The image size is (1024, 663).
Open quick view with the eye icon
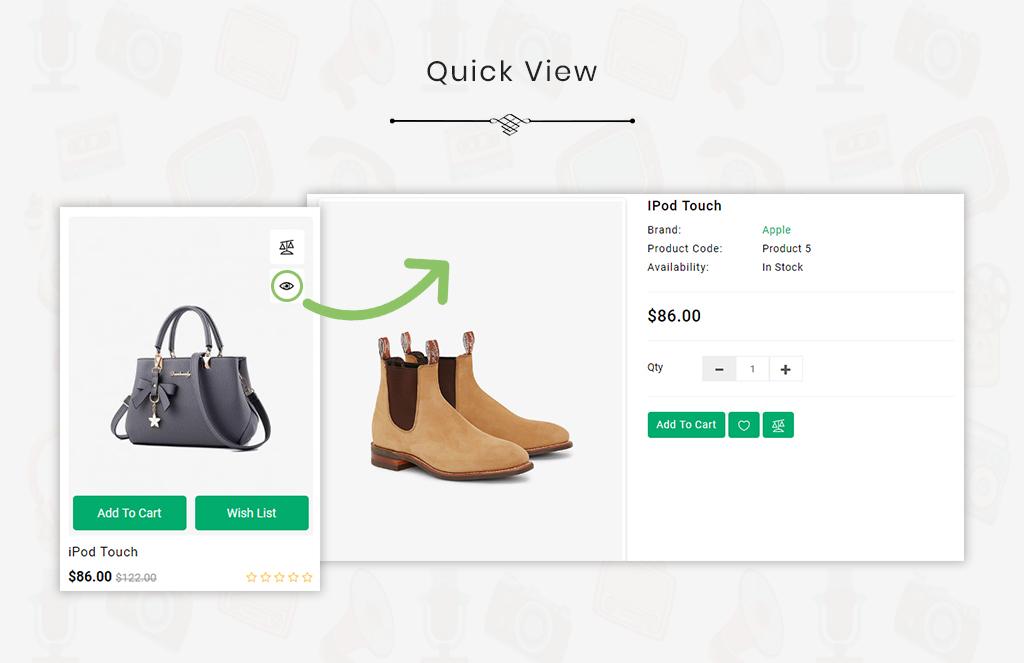(287, 286)
